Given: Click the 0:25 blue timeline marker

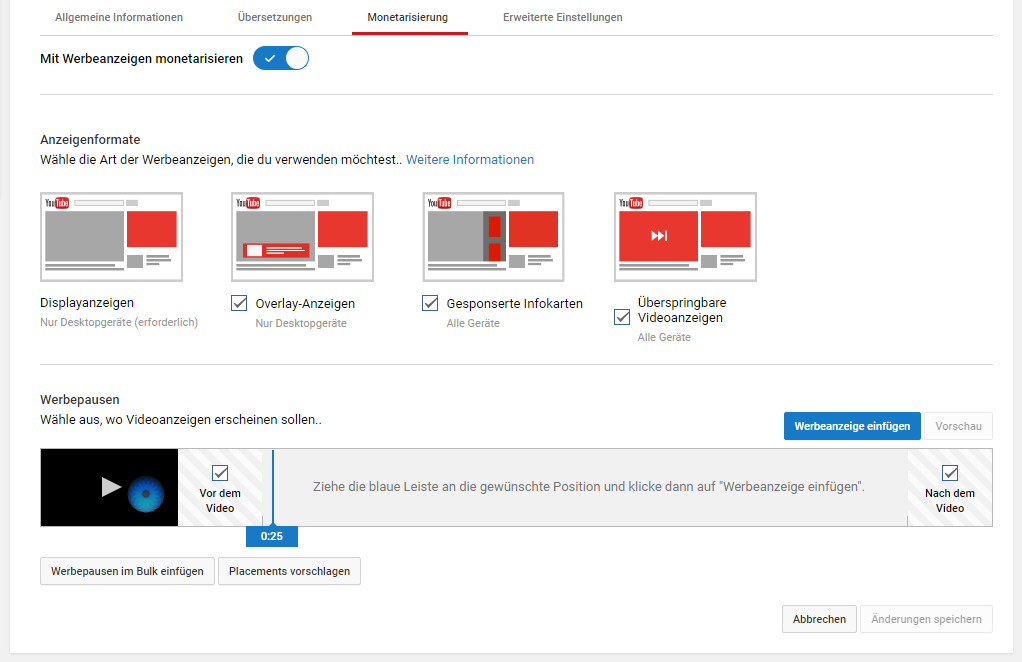Looking at the screenshot, I should pyautogui.click(x=271, y=537).
